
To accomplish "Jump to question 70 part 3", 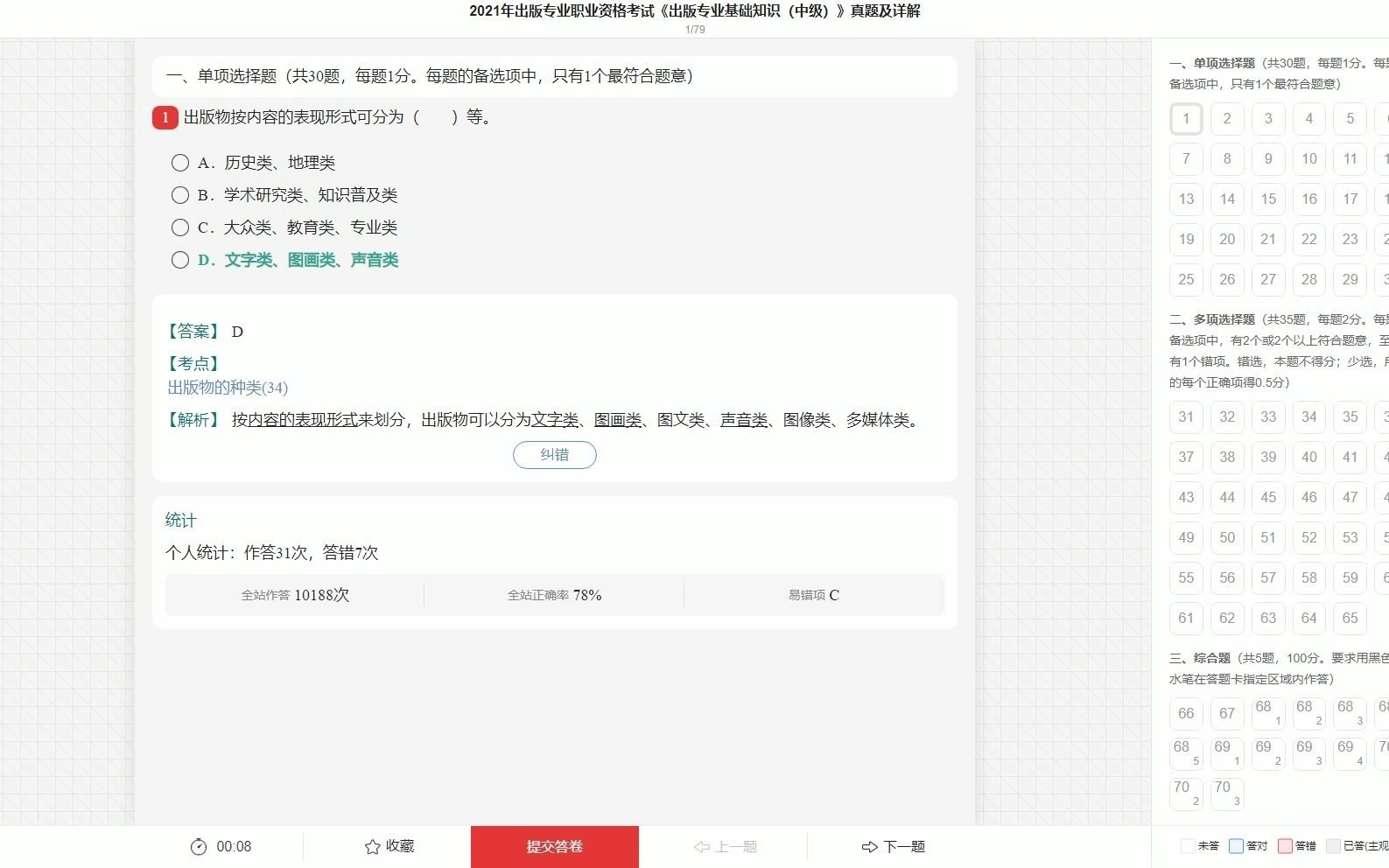I will [1227, 794].
